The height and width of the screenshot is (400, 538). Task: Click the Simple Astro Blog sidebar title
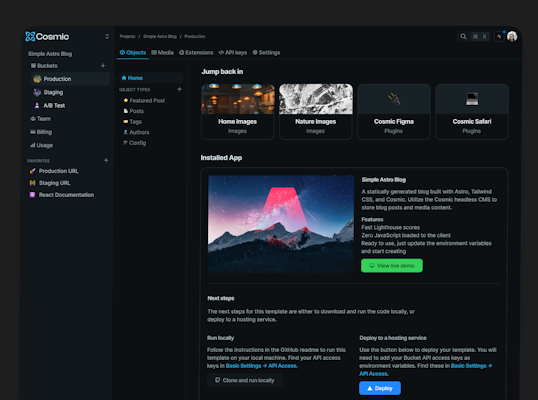(x=50, y=54)
